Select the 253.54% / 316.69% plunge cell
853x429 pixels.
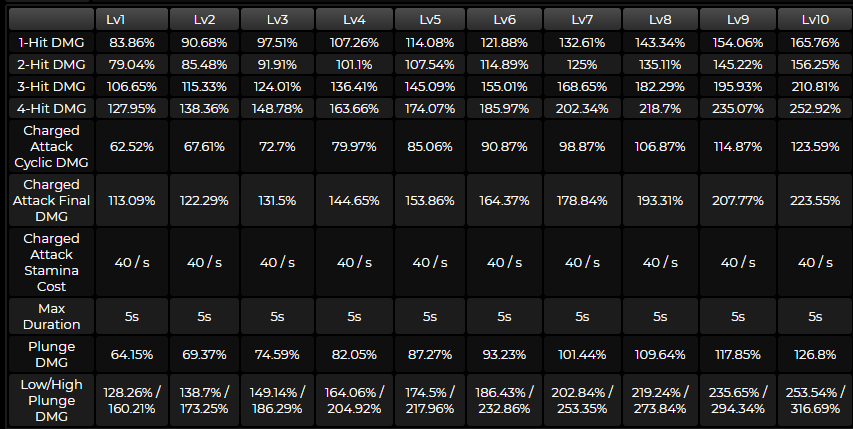click(815, 399)
